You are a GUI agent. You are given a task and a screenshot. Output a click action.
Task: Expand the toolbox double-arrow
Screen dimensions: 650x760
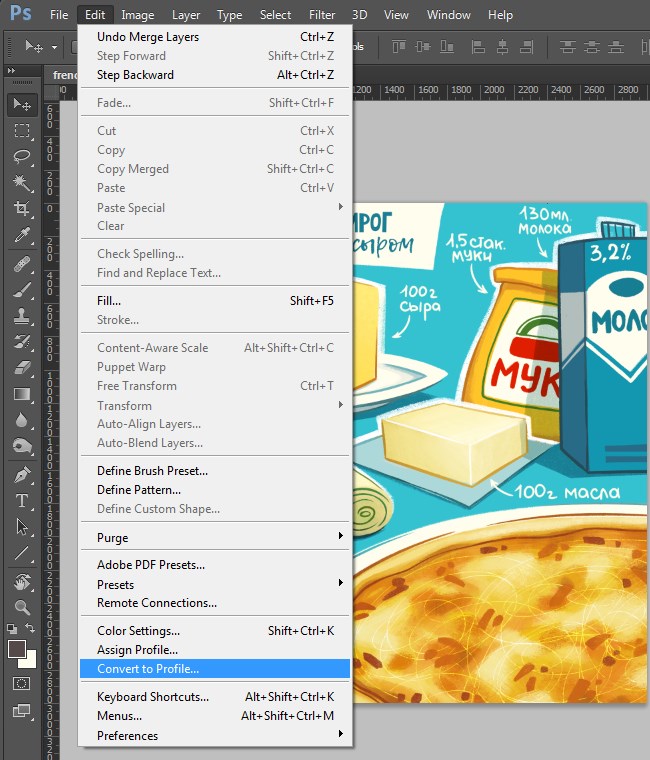coord(11,71)
